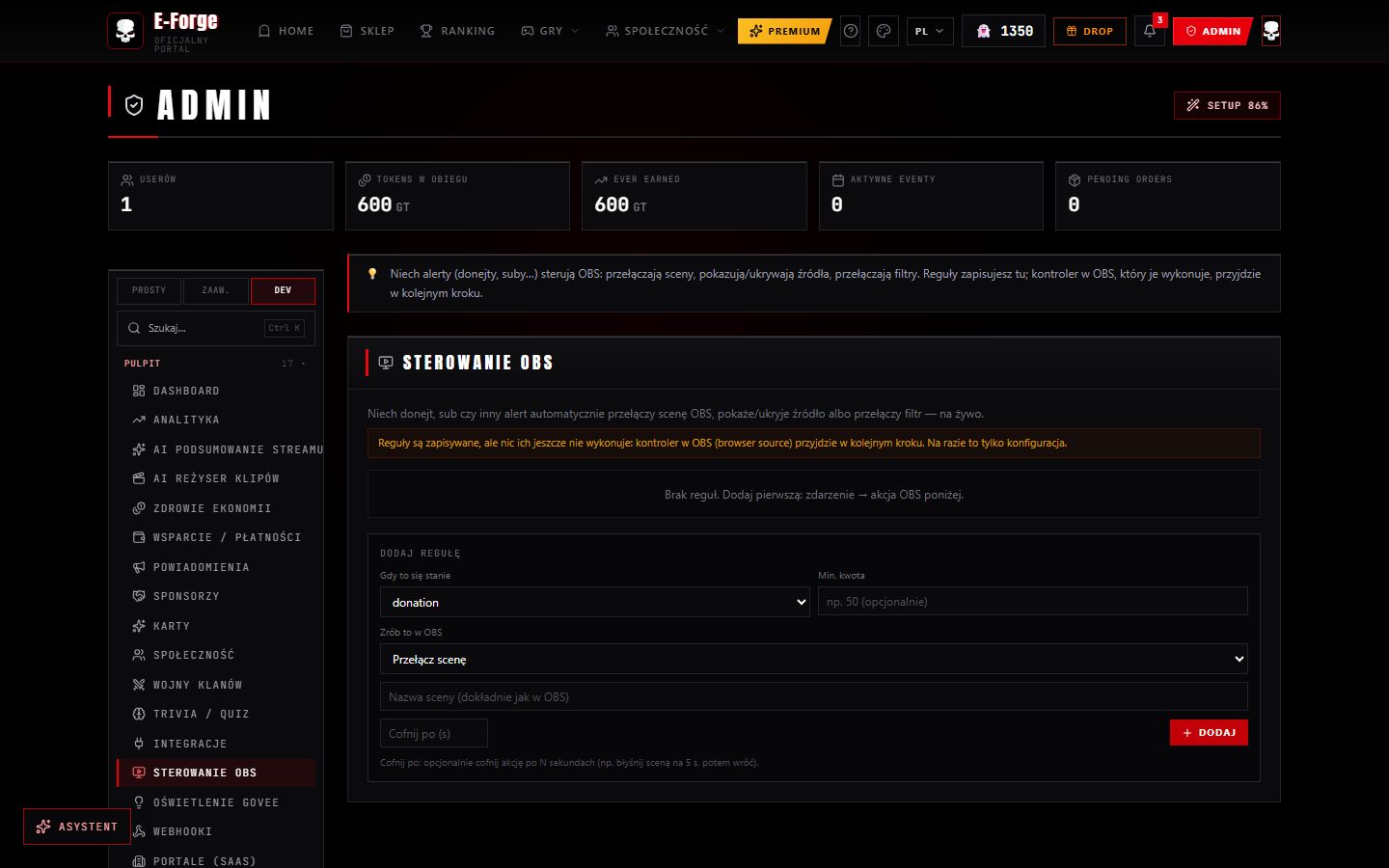Open the ASYSTENT assistant button
Viewport: 1389px width, 868px height.
[x=77, y=827]
